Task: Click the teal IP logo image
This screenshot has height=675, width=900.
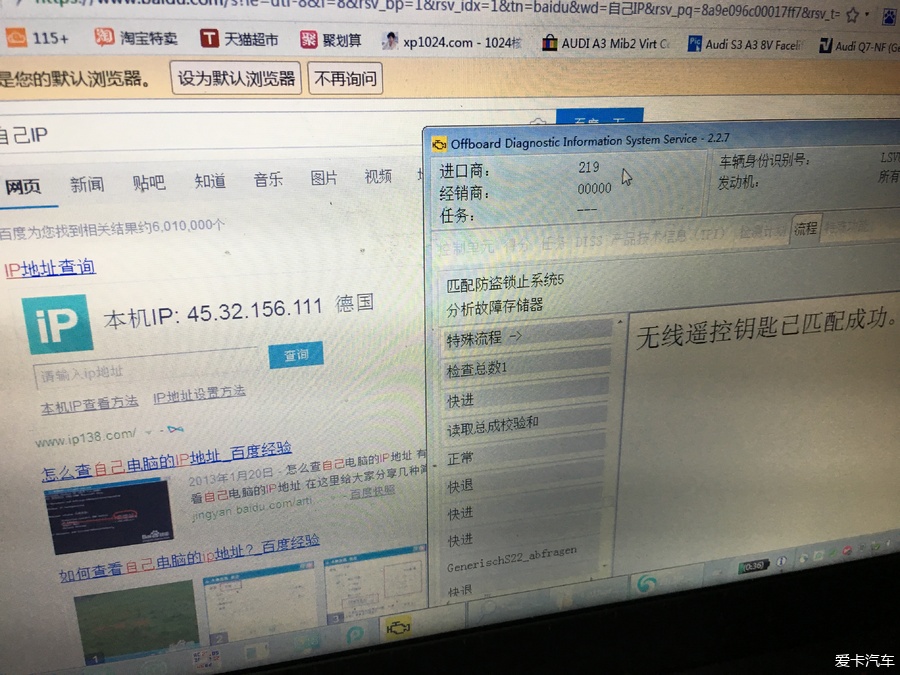Action: tap(57, 324)
